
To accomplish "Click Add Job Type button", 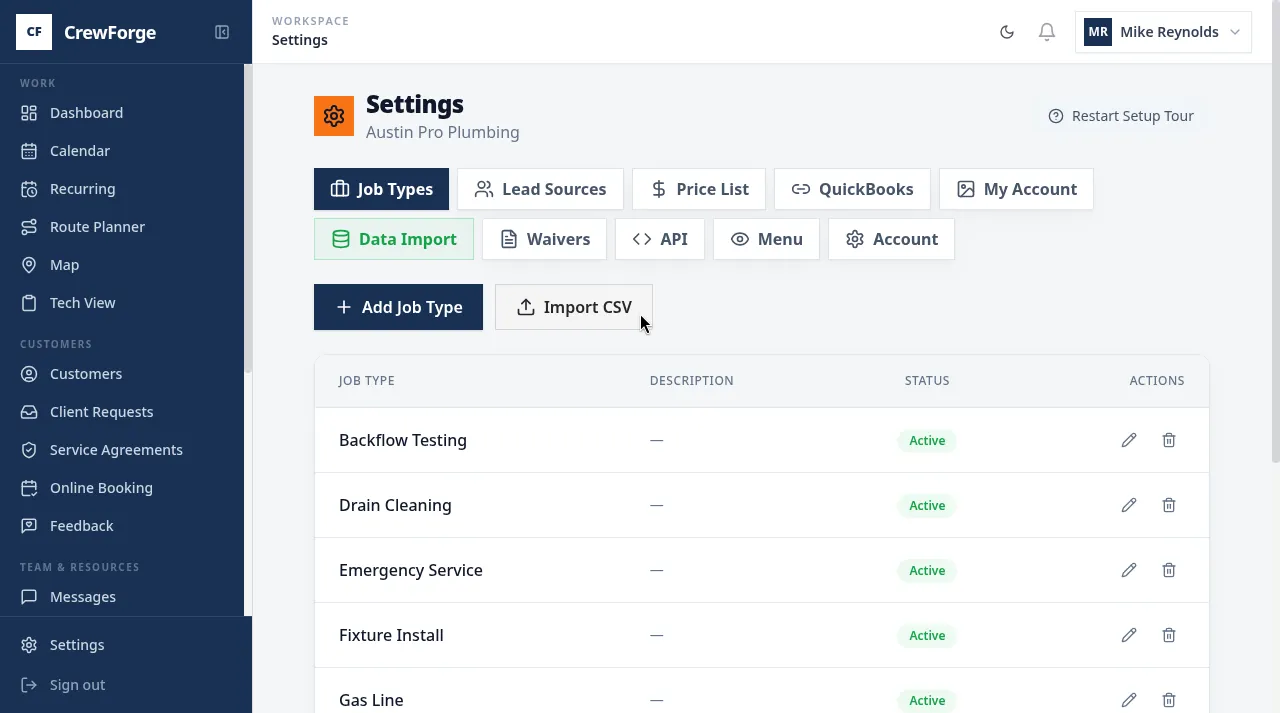I will point(398,307).
